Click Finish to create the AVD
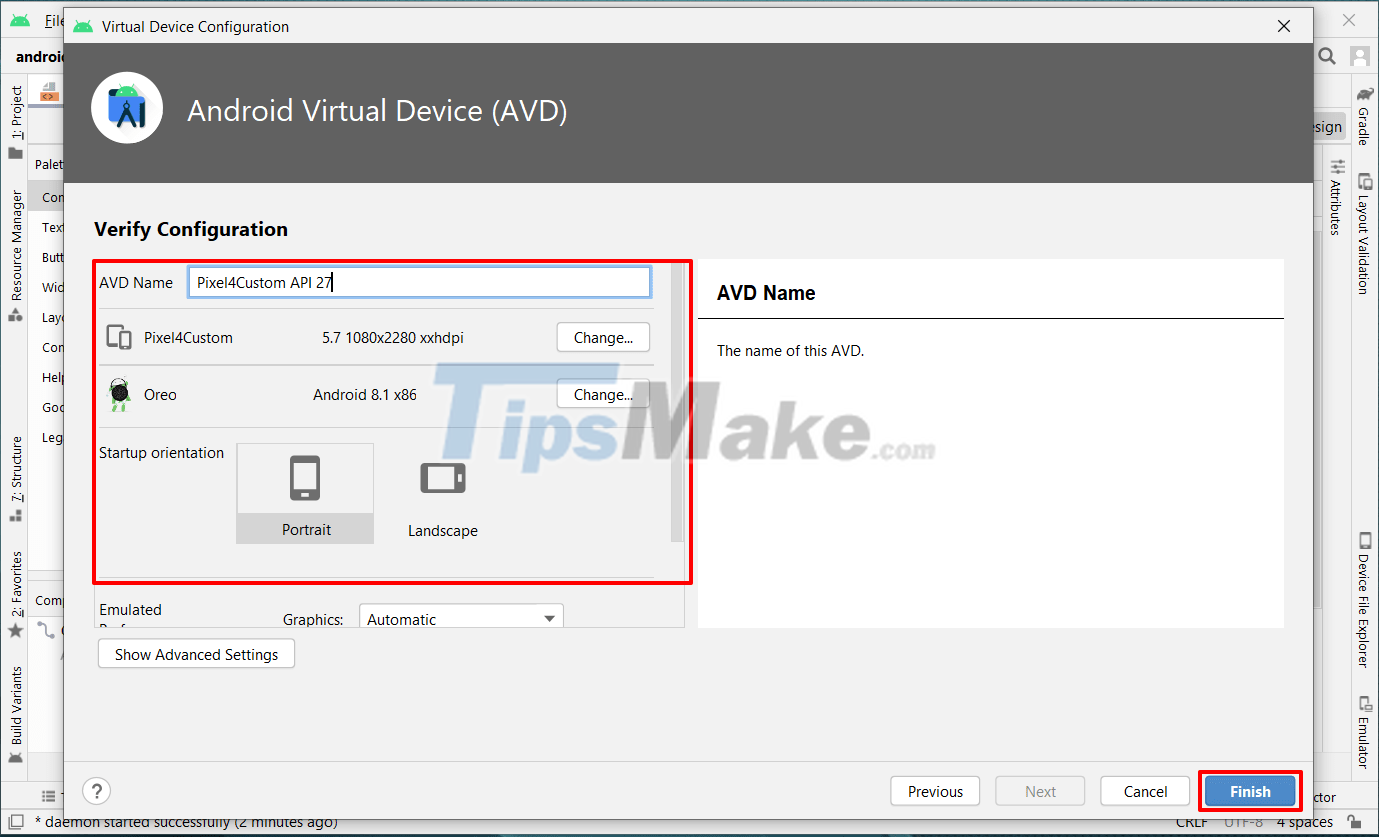The image size is (1379, 837). tap(1249, 790)
